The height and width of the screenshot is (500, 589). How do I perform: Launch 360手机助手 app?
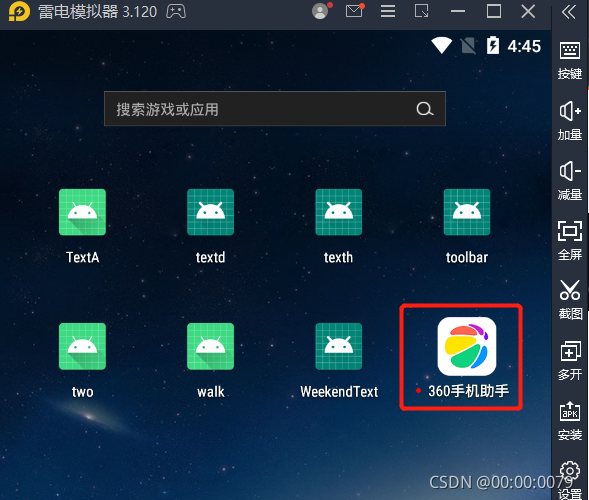click(x=467, y=346)
